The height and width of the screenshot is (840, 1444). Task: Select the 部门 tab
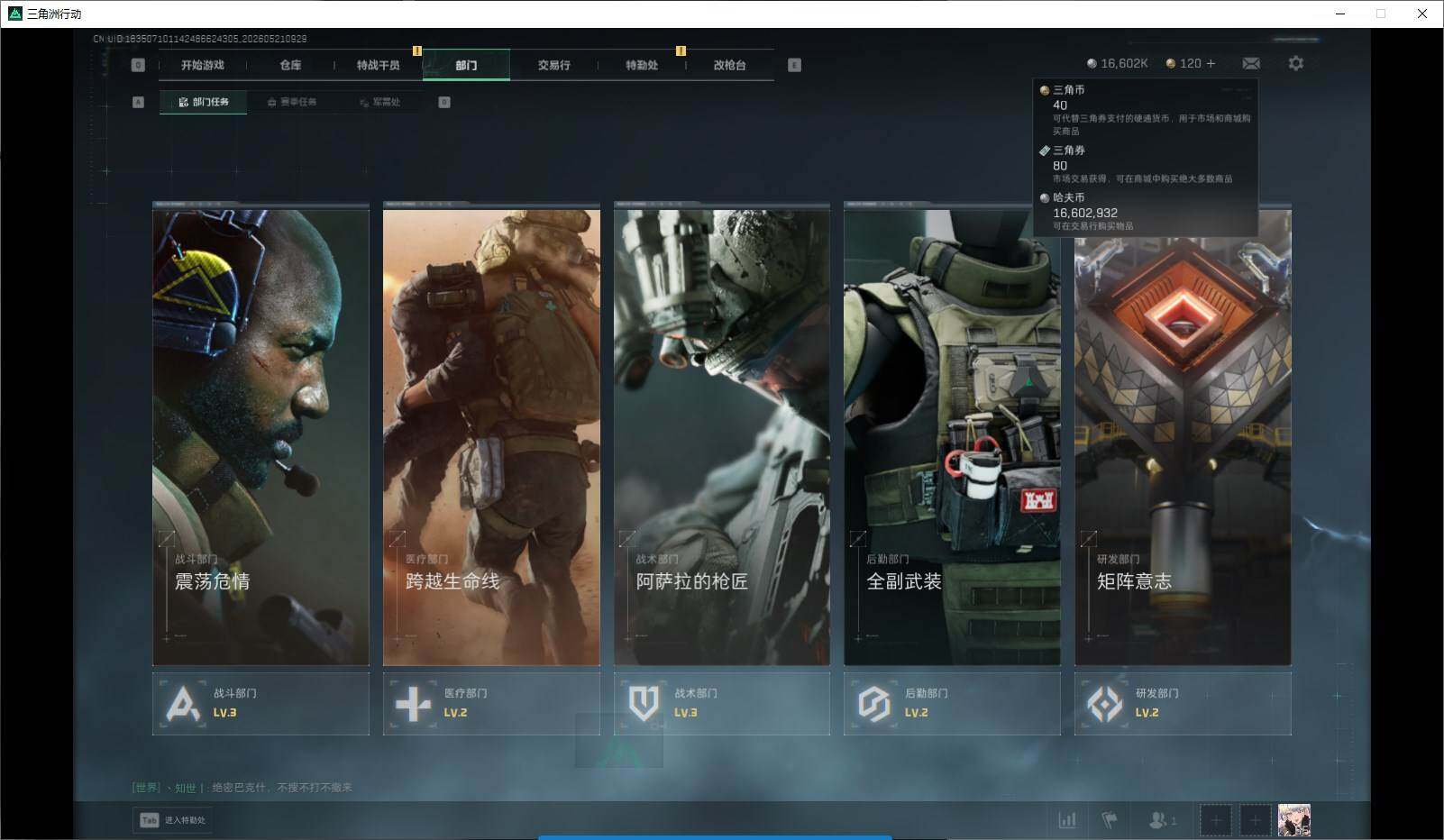(x=466, y=65)
